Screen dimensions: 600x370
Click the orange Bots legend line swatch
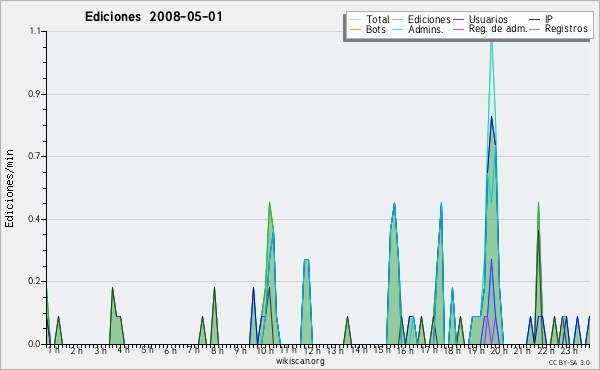pyautogui.click(x=355, y=29)
